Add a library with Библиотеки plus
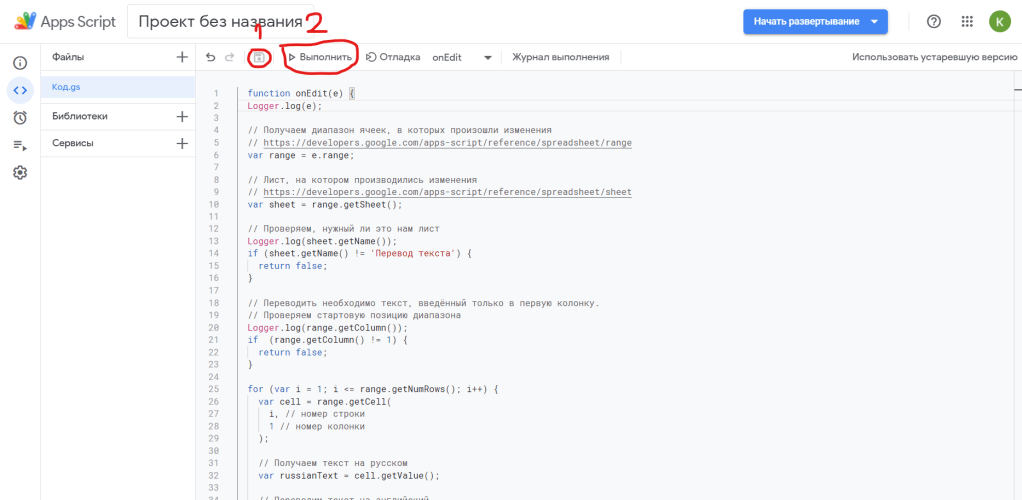1022x500 pixels. pyautogui.click(x=182, y=116)
